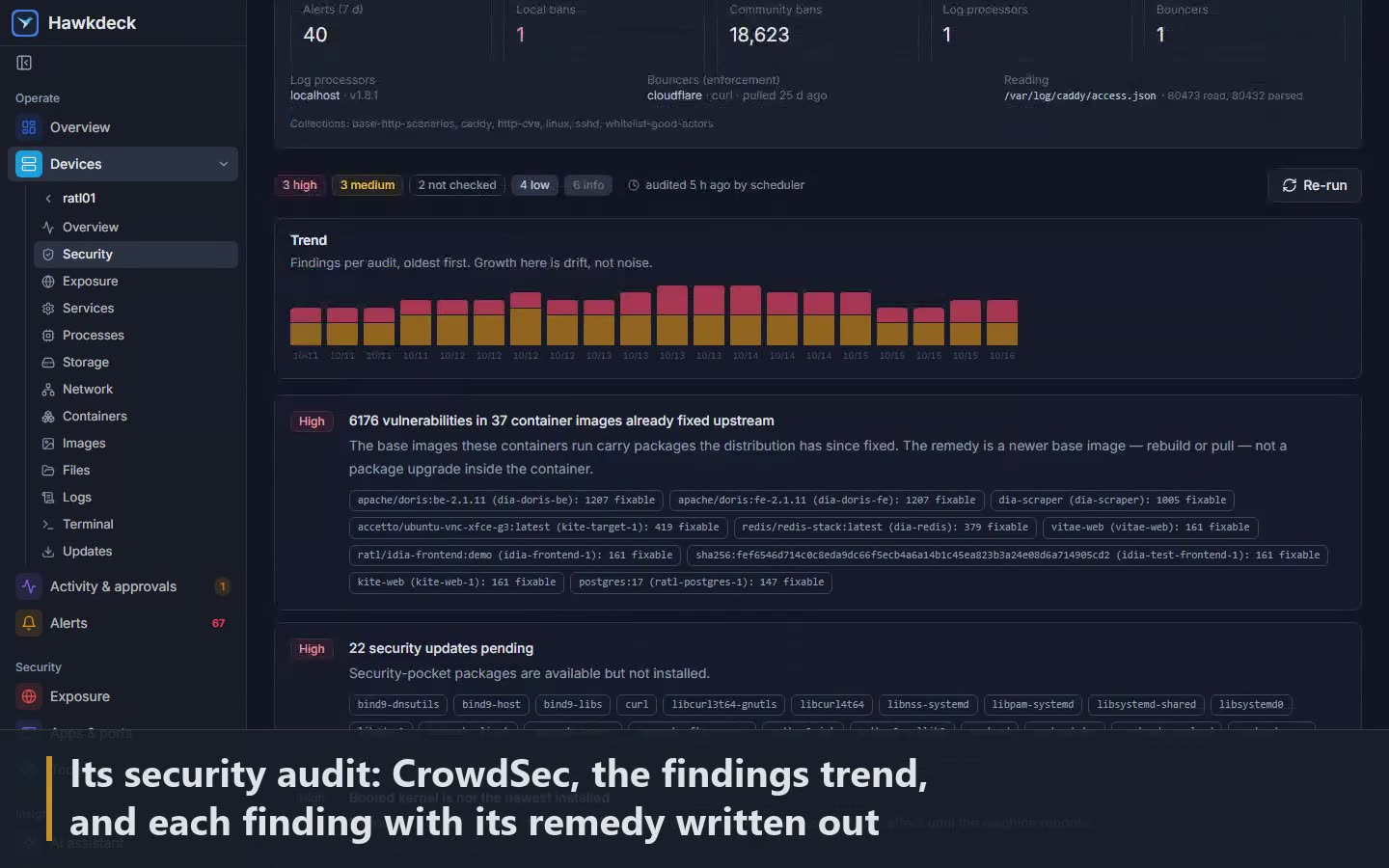
Task: Open the Exposure page under the Security heading
Action: [x=123, y=696]
